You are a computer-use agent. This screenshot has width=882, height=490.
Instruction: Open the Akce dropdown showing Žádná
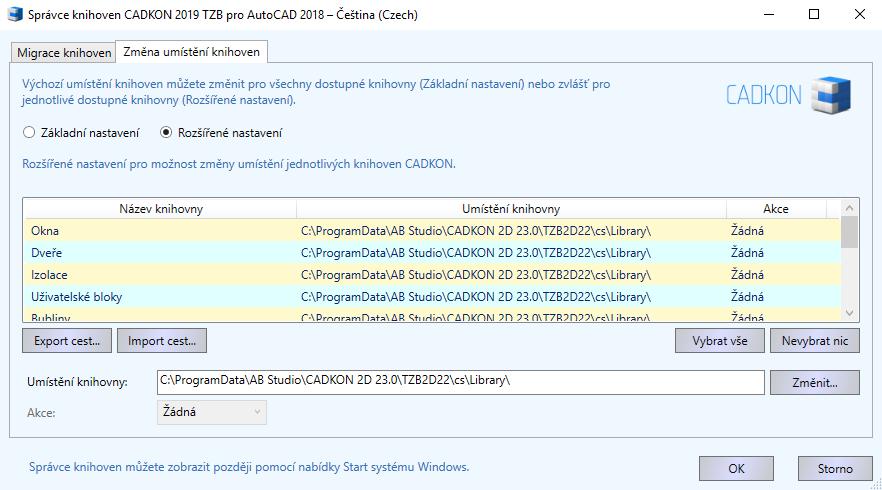click(x=212, y=412)
